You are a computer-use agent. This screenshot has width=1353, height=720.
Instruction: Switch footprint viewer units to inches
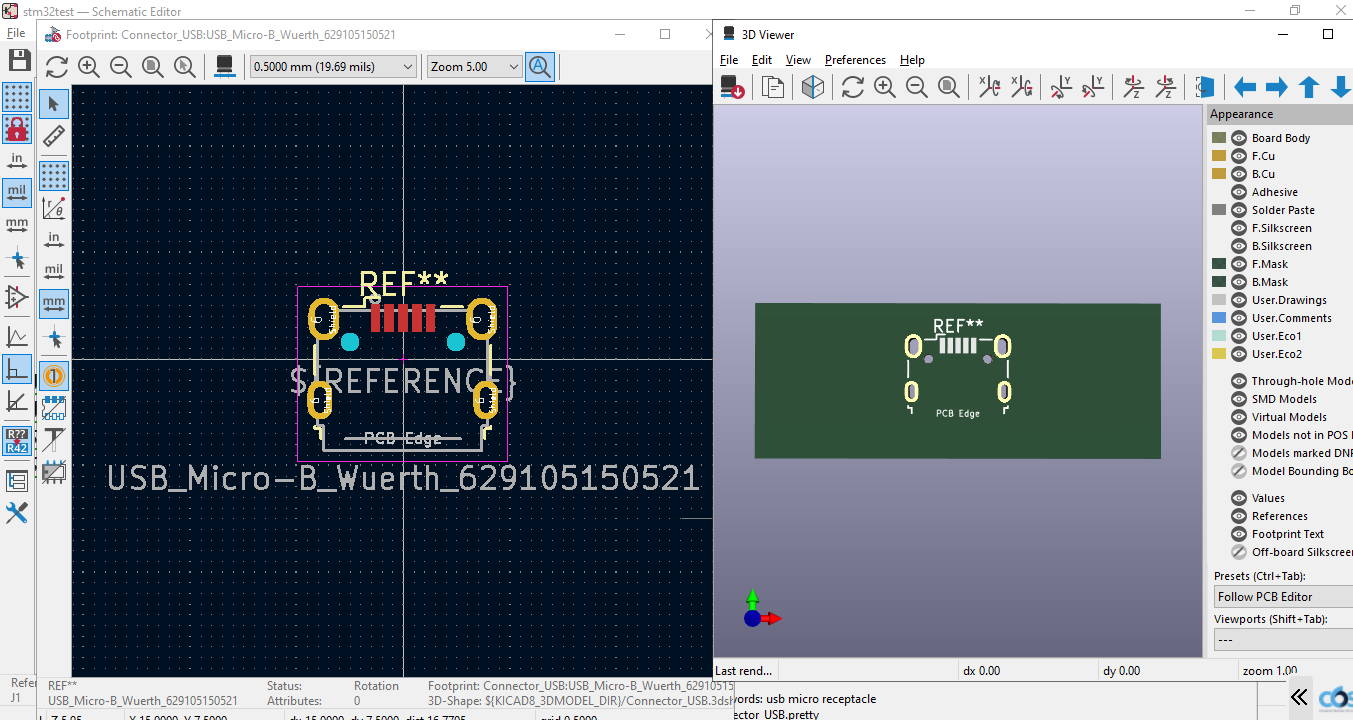(x=54, y=240)
